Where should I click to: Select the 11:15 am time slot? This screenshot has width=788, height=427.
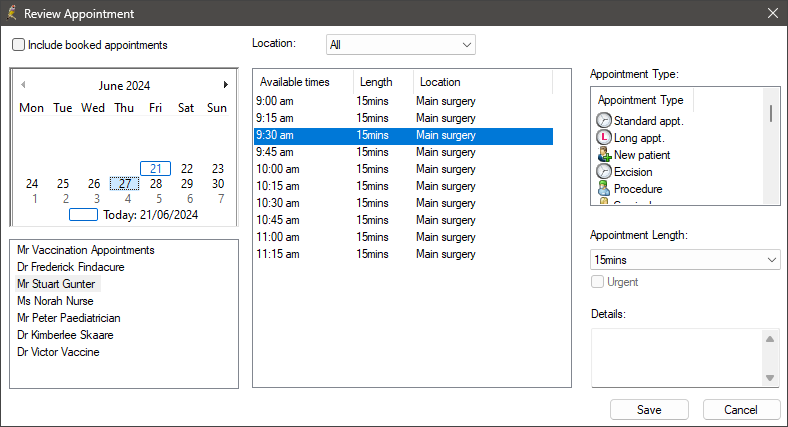[404, 254]
